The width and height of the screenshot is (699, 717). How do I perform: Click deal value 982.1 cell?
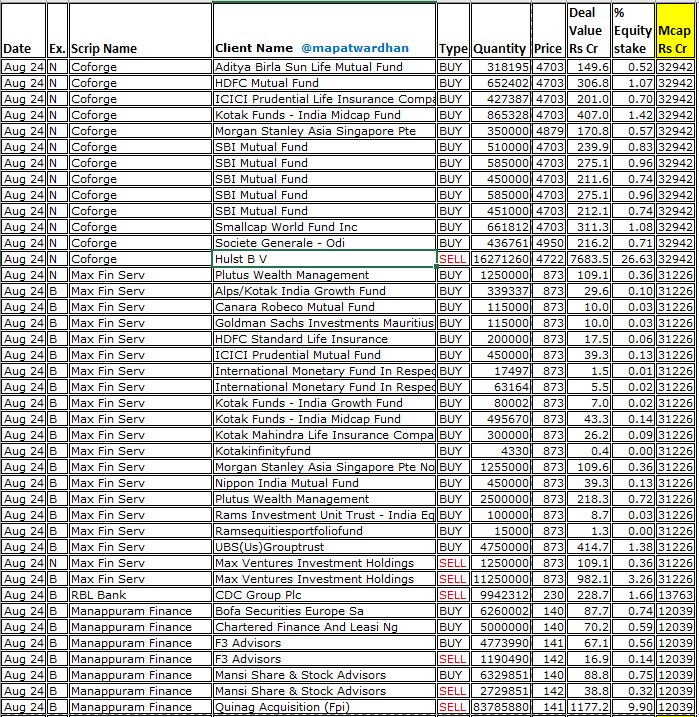click(589, 579)
